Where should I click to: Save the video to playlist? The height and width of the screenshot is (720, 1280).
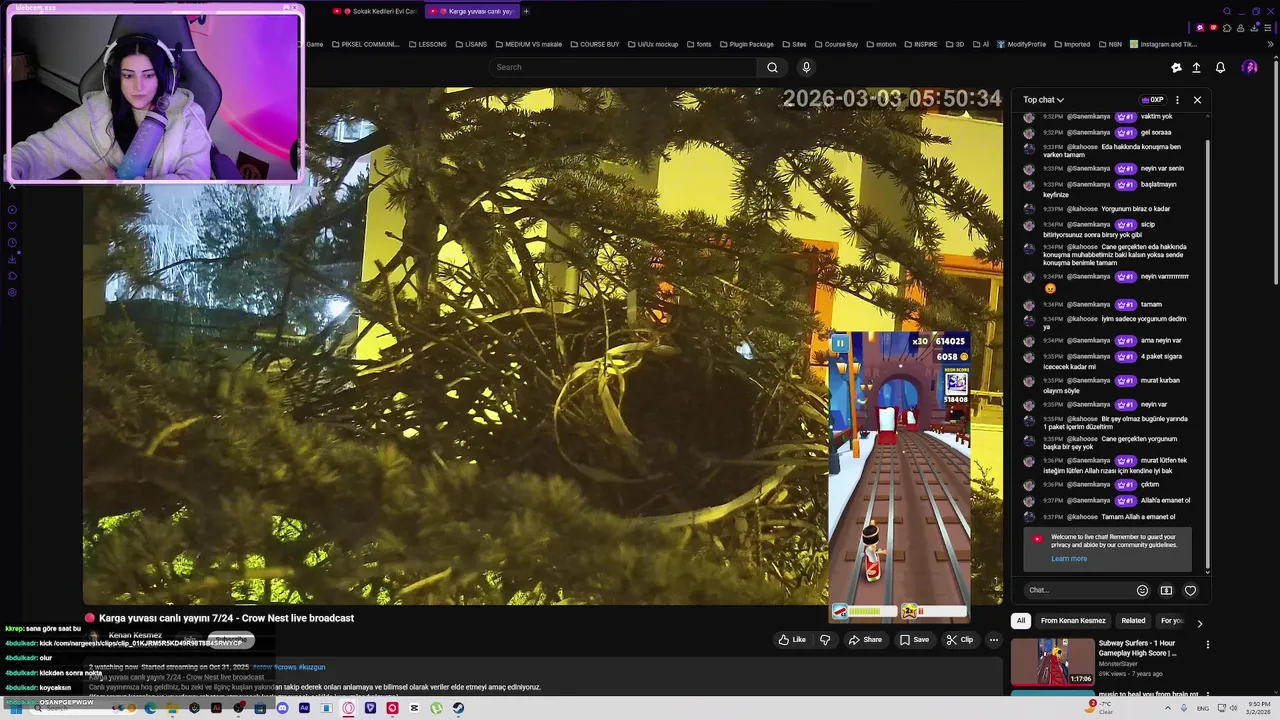(914, 640)
